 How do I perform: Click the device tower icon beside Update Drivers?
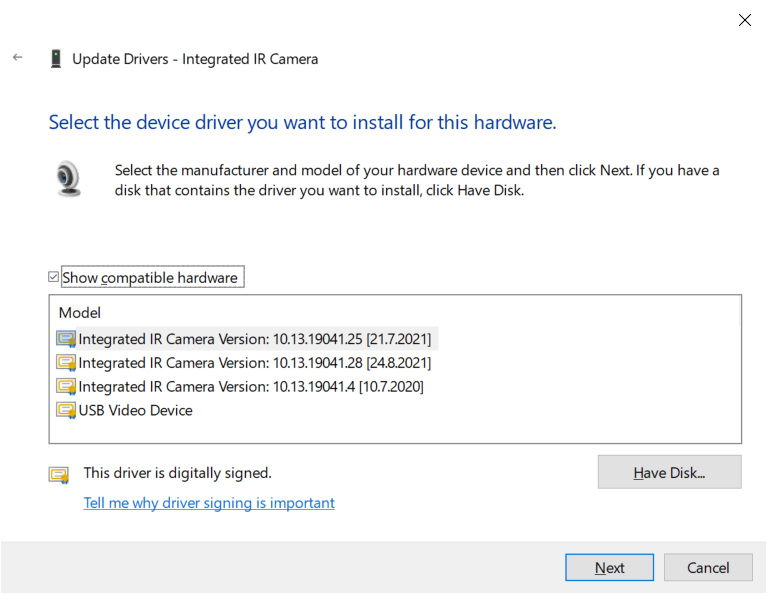tap(56, 59)
